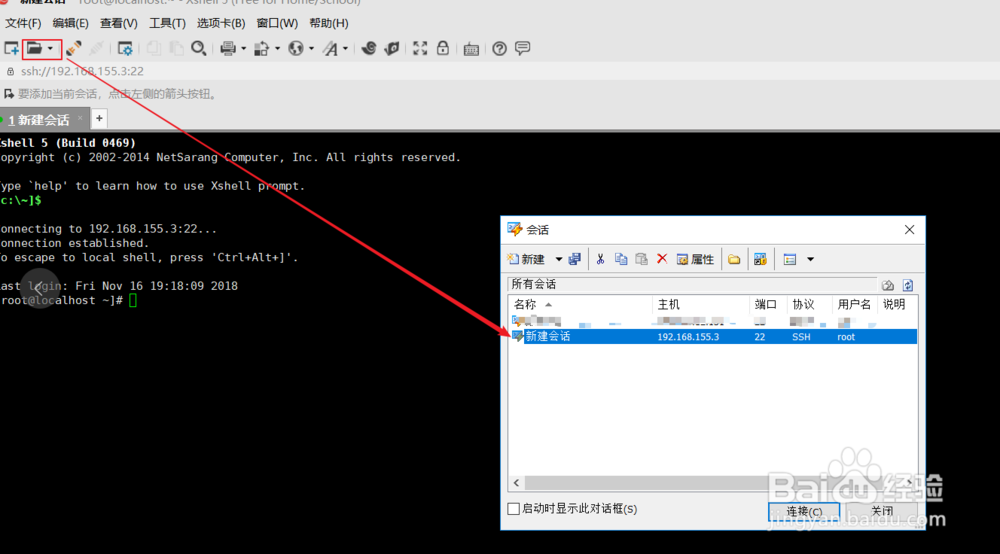The height and width of the screenshot is (554, 1000).
Task: Click the 连接(C) connect button
Action: tap(804, 511)
